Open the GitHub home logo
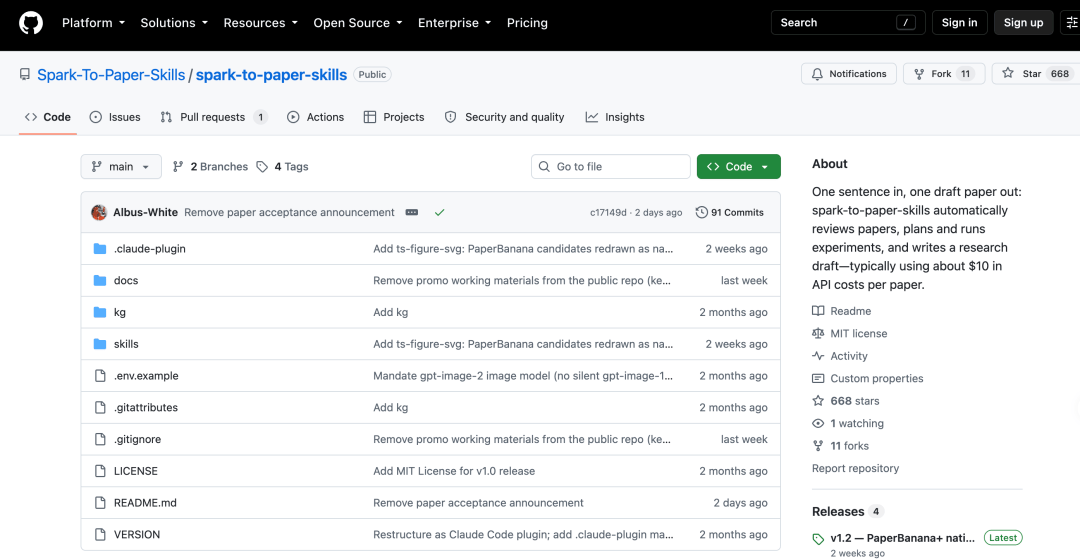This screenshot has width=1080, height=560. tap(30, 23)
